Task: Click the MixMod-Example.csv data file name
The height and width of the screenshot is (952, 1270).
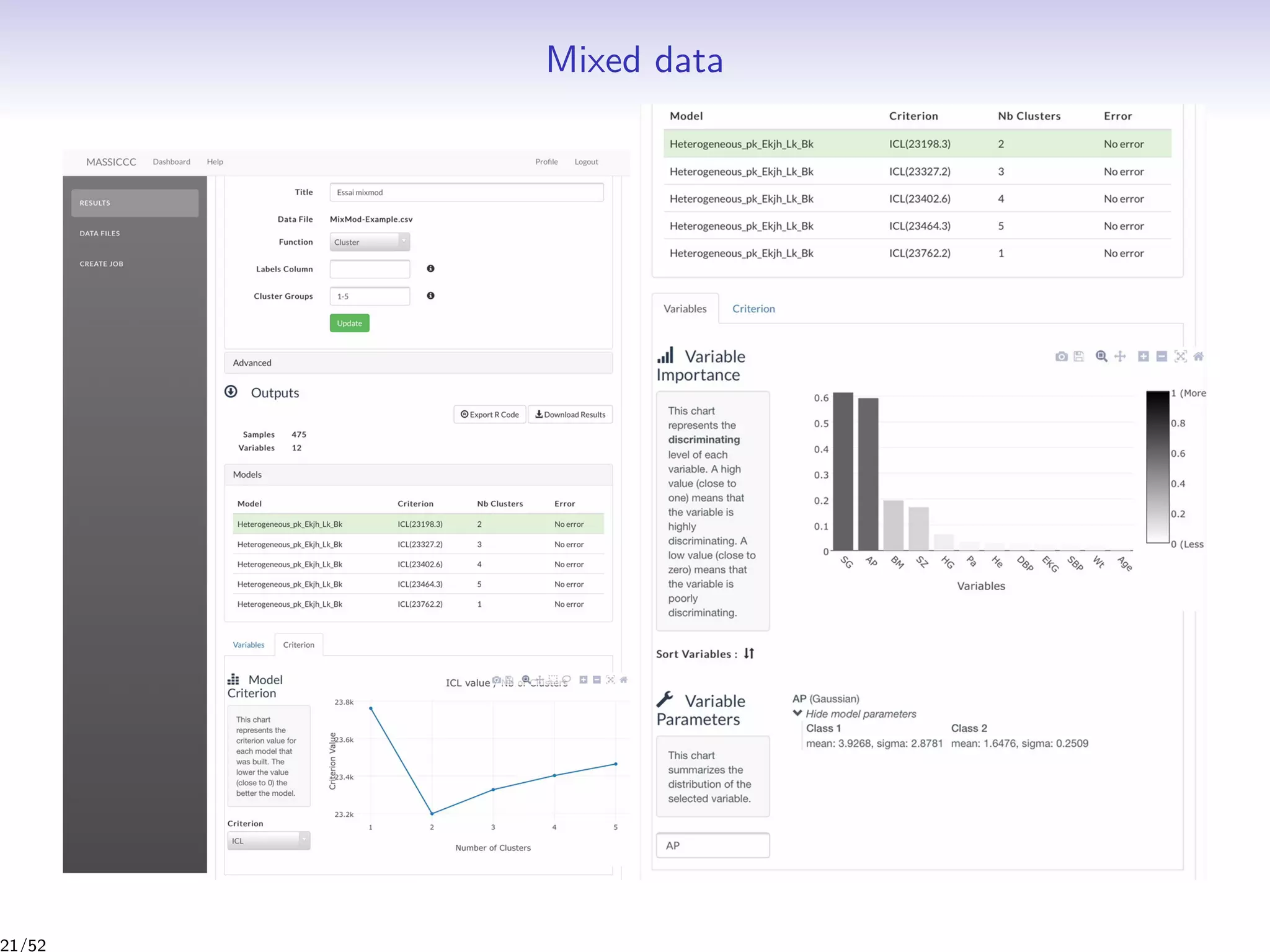Action: pyautogui.click(x=371, y=219)
